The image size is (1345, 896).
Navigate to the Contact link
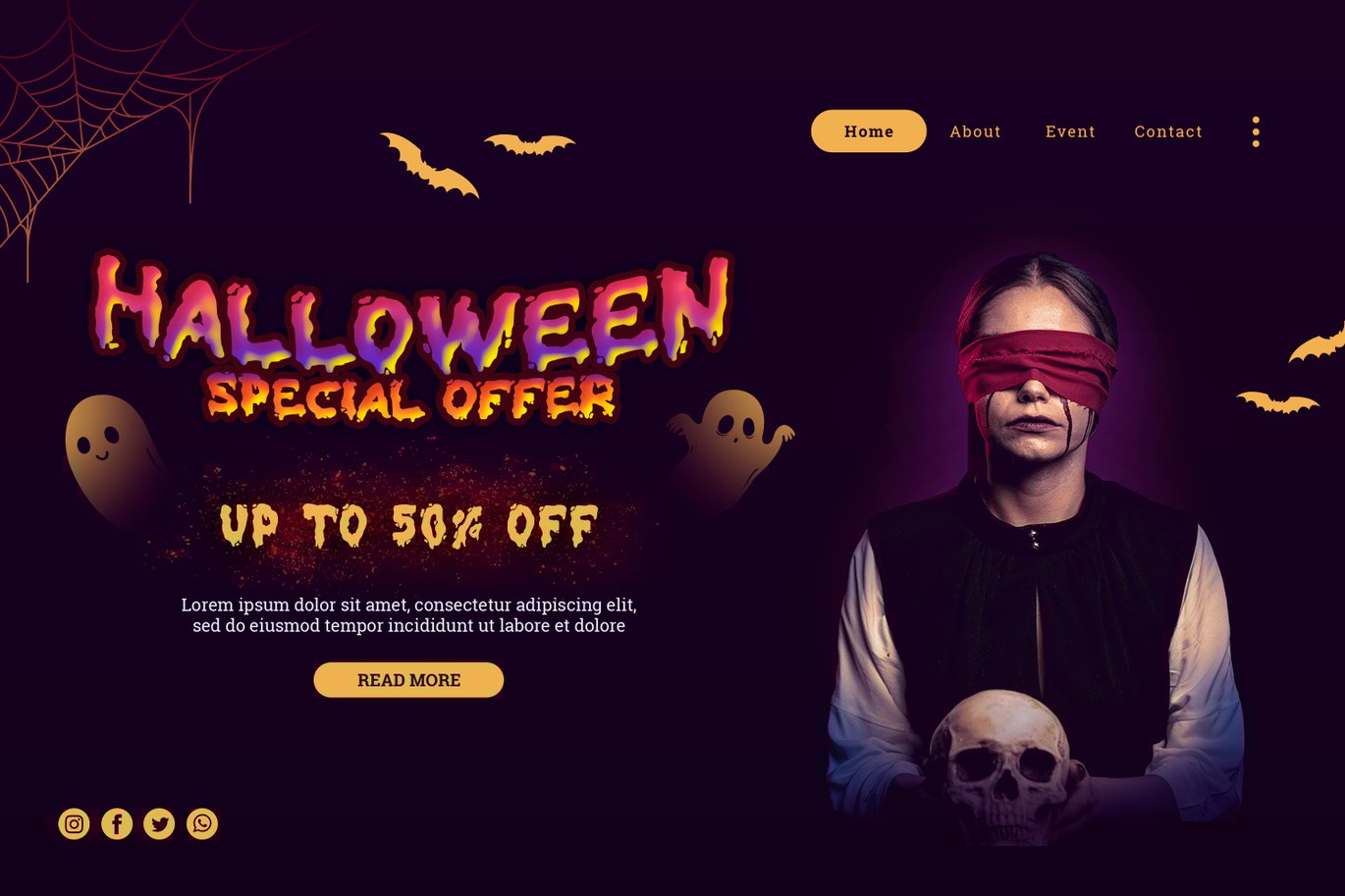point(1168,132)
